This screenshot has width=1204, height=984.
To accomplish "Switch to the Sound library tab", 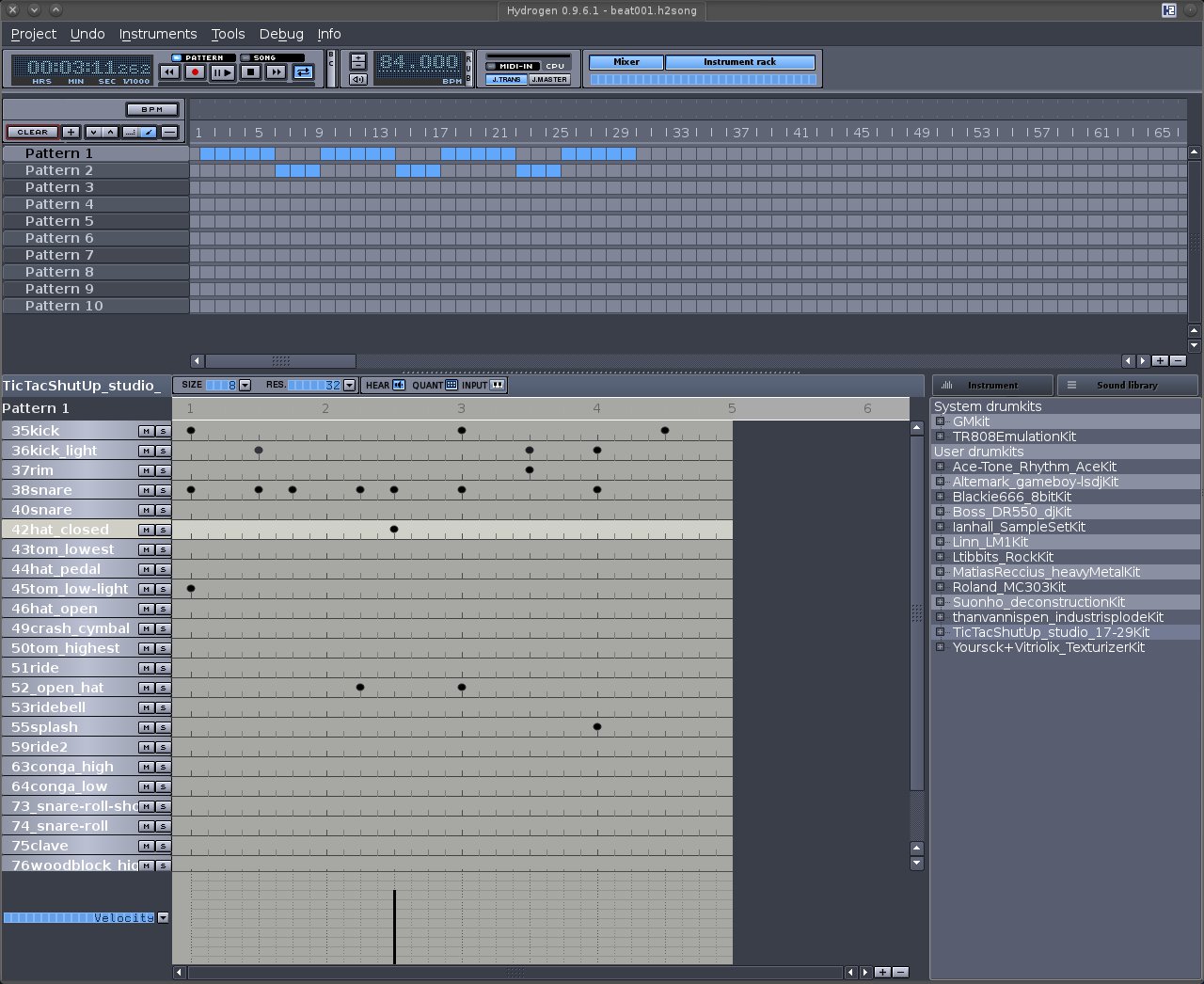I will click(x=1127, y=385).
